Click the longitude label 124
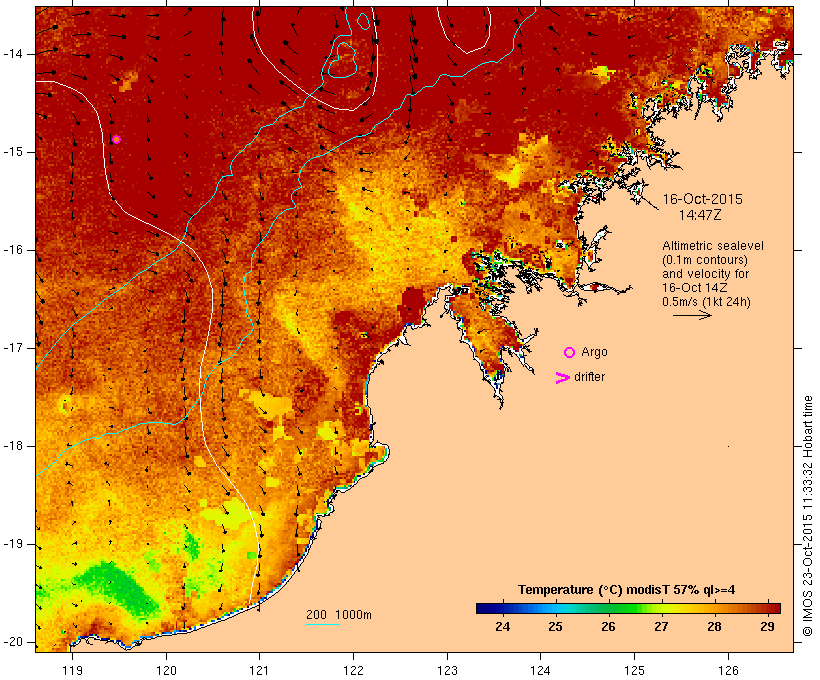820x680 pixels. click(541, 671)
